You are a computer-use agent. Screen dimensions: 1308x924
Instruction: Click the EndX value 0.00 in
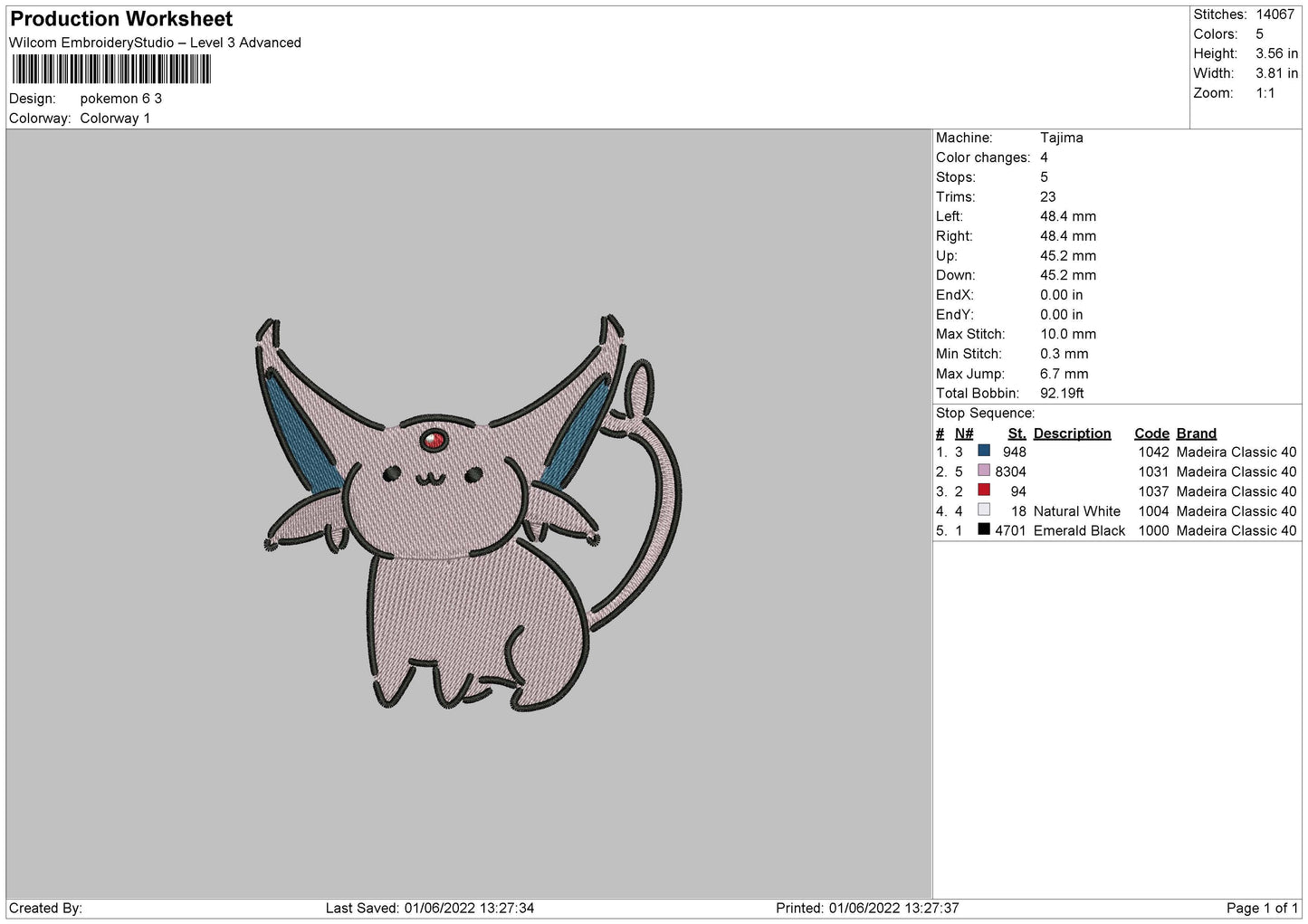(x=1061, y=295)
